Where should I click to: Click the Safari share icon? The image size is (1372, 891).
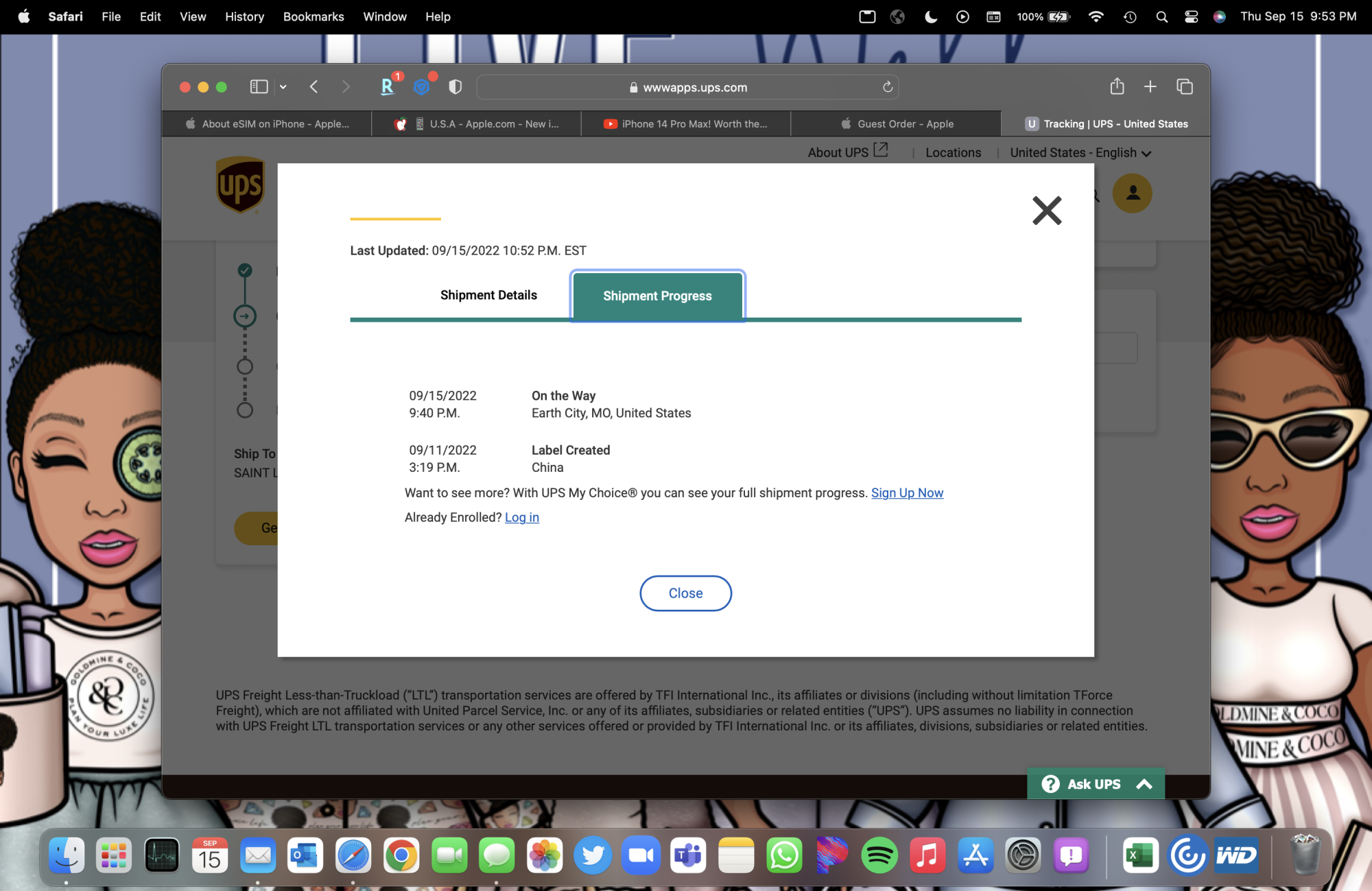pyautogui.click(x=1117, y=86)
